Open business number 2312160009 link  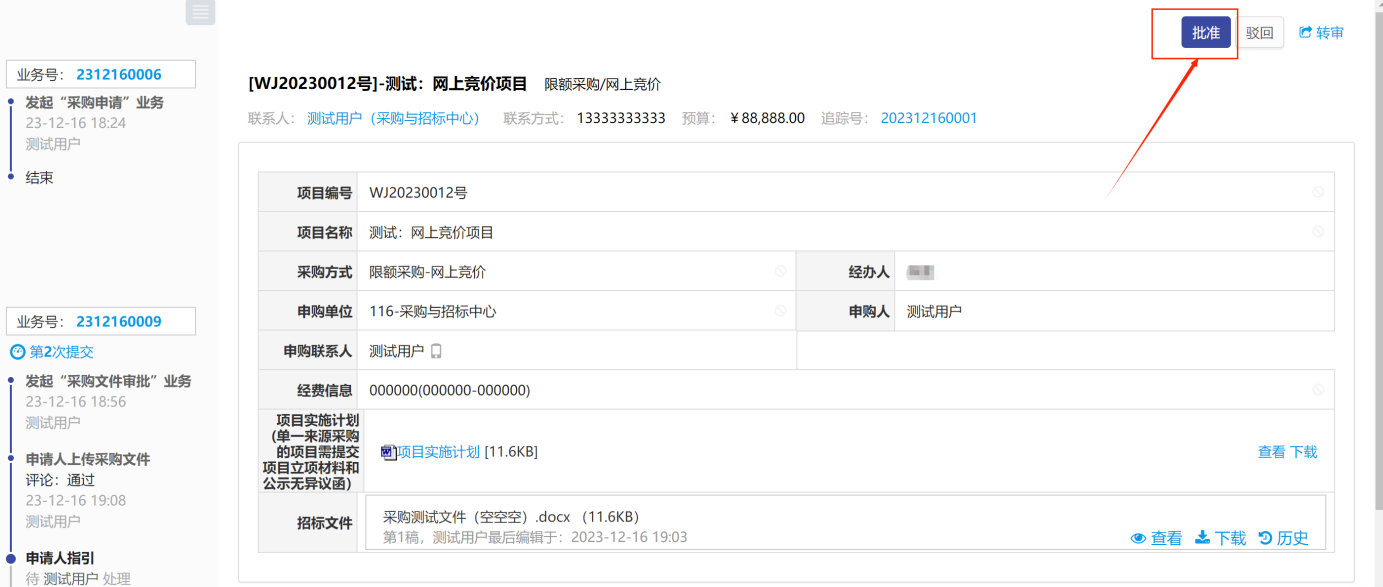(x=118, y=321)
